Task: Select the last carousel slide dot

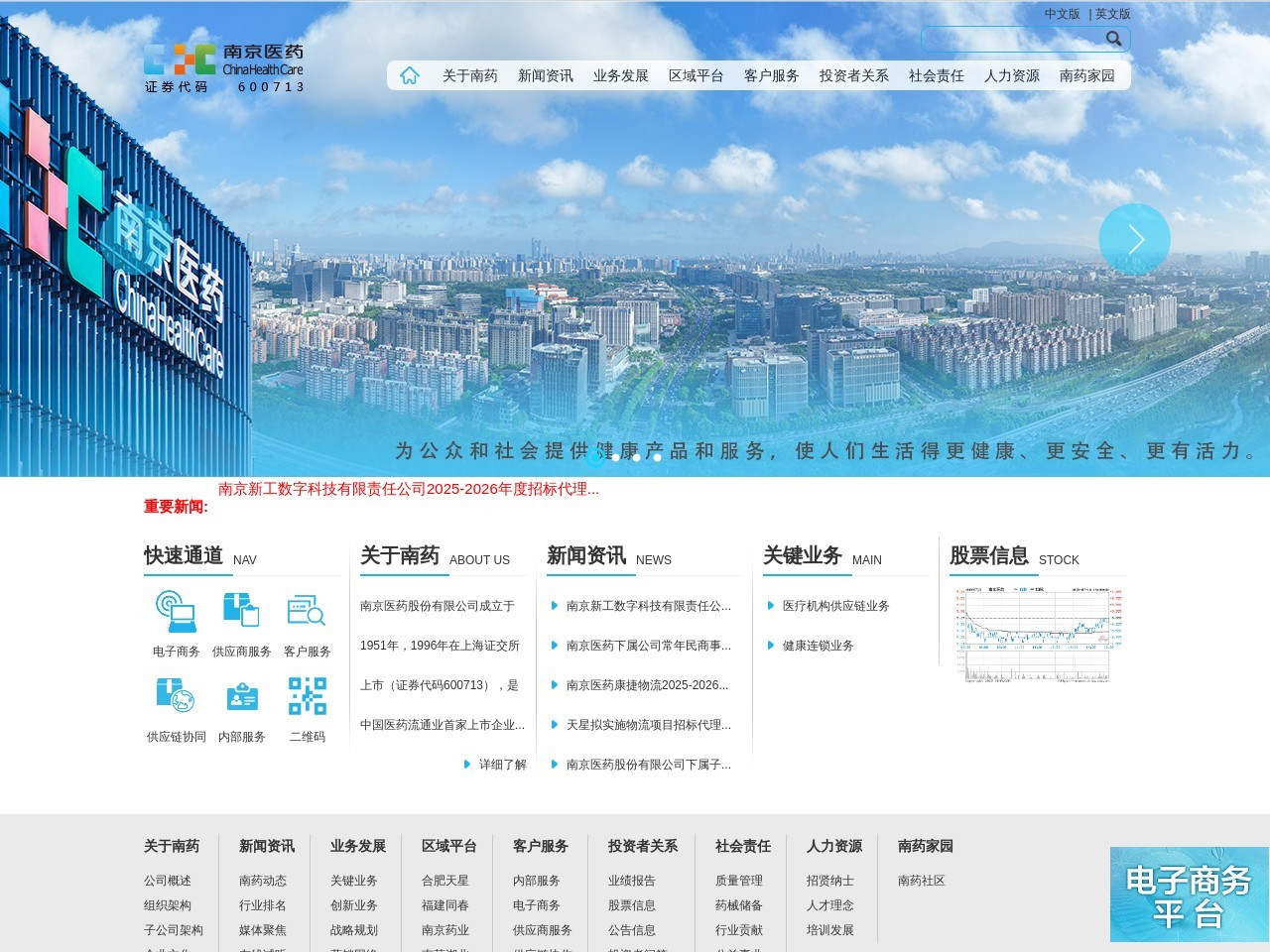Action: click(x=657, y=457)
